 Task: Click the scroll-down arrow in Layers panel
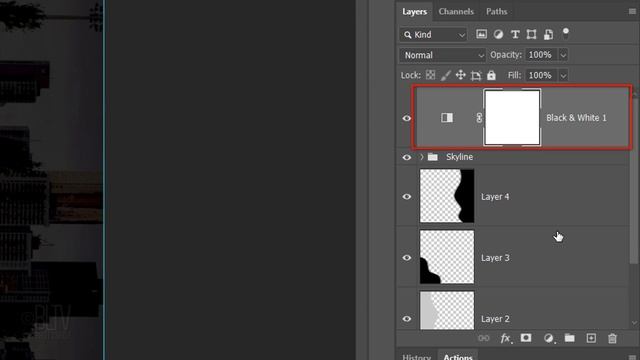point(634,323)
